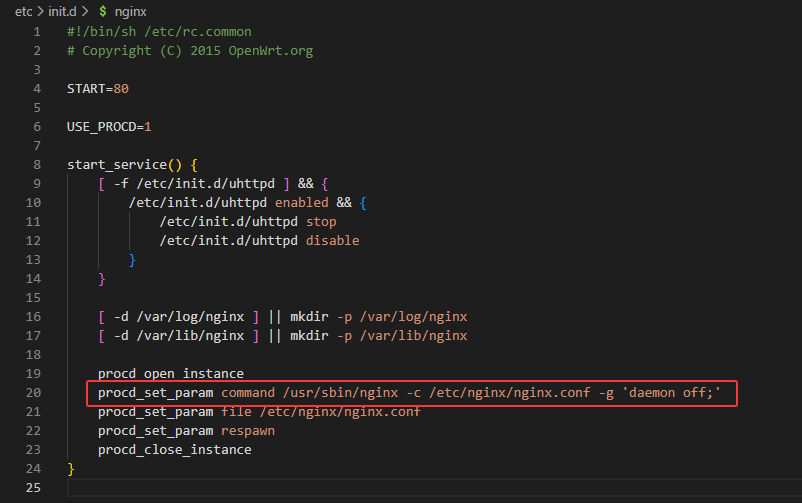
Task: Expand the chevron after 'etc' breadcrumb
Action: pos(40,11)
